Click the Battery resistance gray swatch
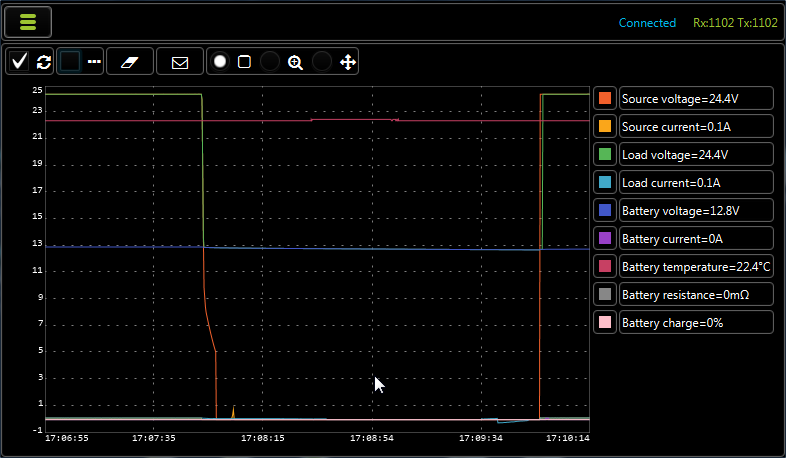The height and width of the screenshot is (458, 786). click(604, 294)
